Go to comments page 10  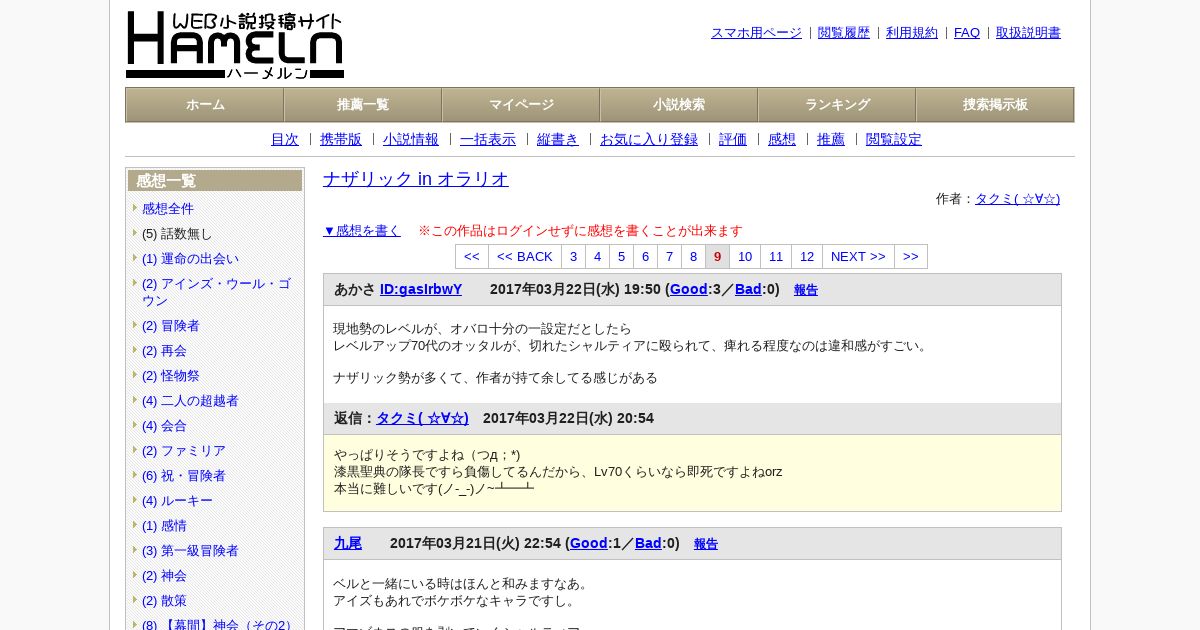click(x=745, y=257)
